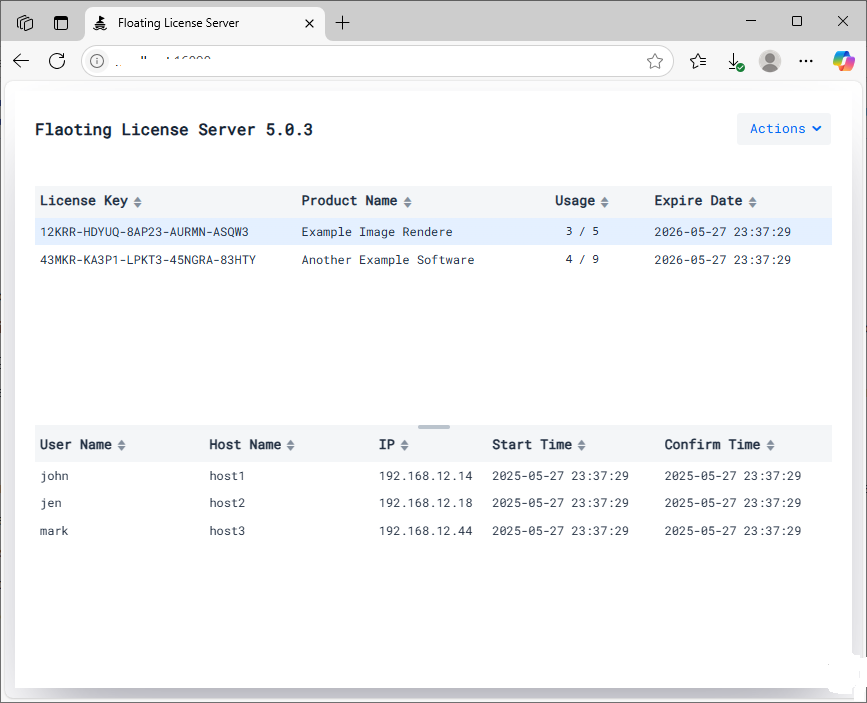Sort by Product Name column
Screen dimensions: 867x703
[408, 202]
